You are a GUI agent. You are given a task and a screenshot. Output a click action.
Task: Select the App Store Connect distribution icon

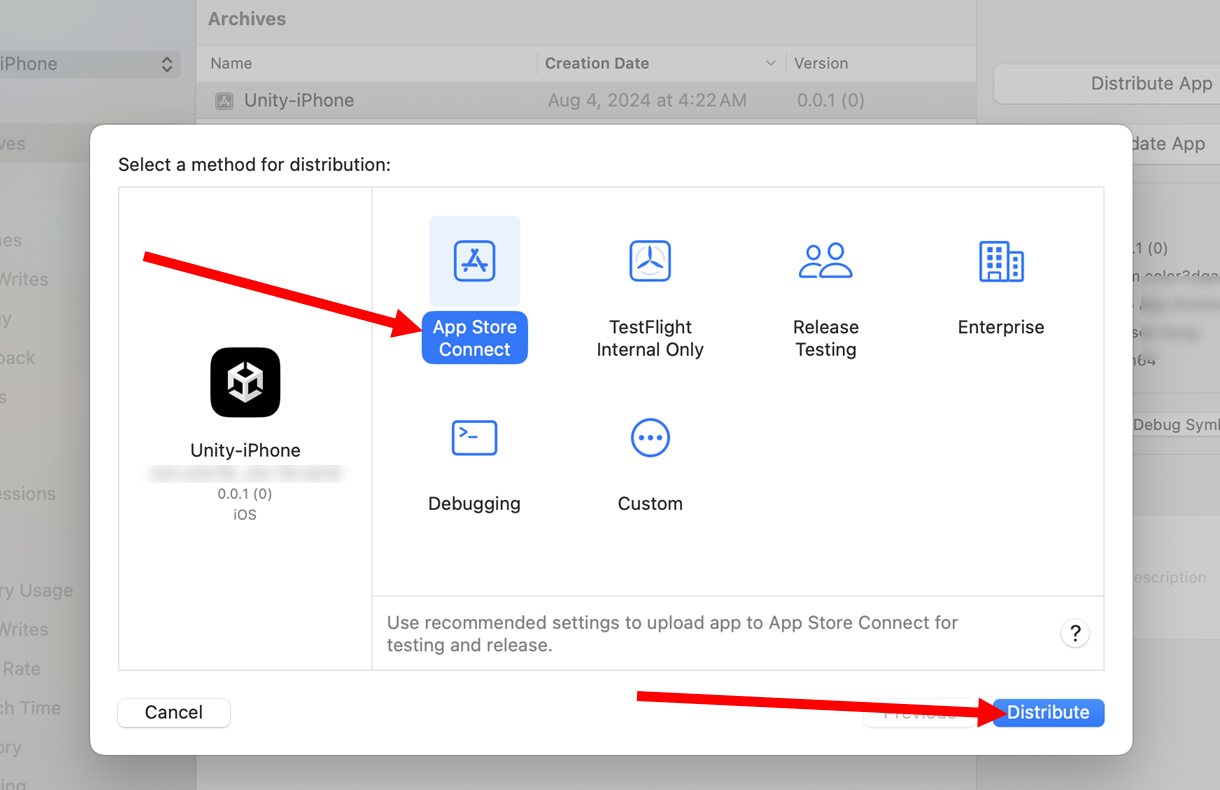pyautogui.click(x=474, y=261)
